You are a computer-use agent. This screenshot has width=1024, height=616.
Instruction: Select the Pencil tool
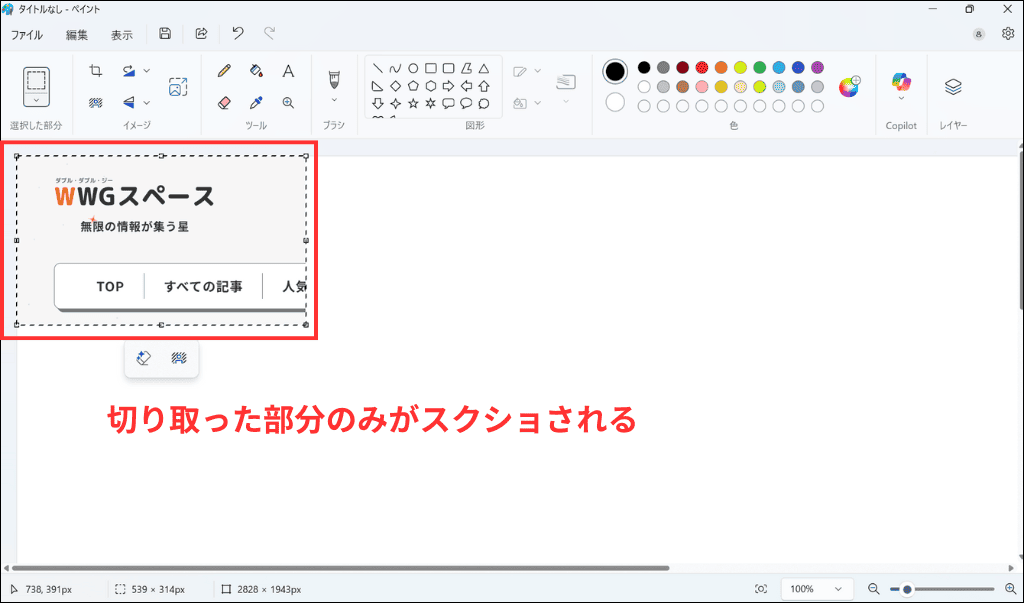(x=224, y=70)
